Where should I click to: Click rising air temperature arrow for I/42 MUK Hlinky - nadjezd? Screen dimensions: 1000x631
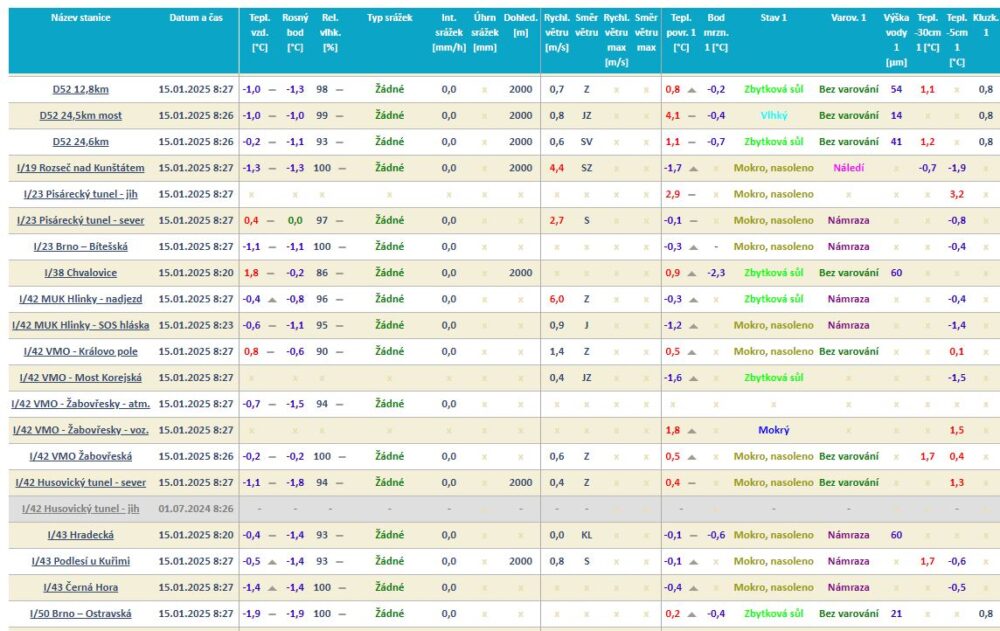(272, 299)
